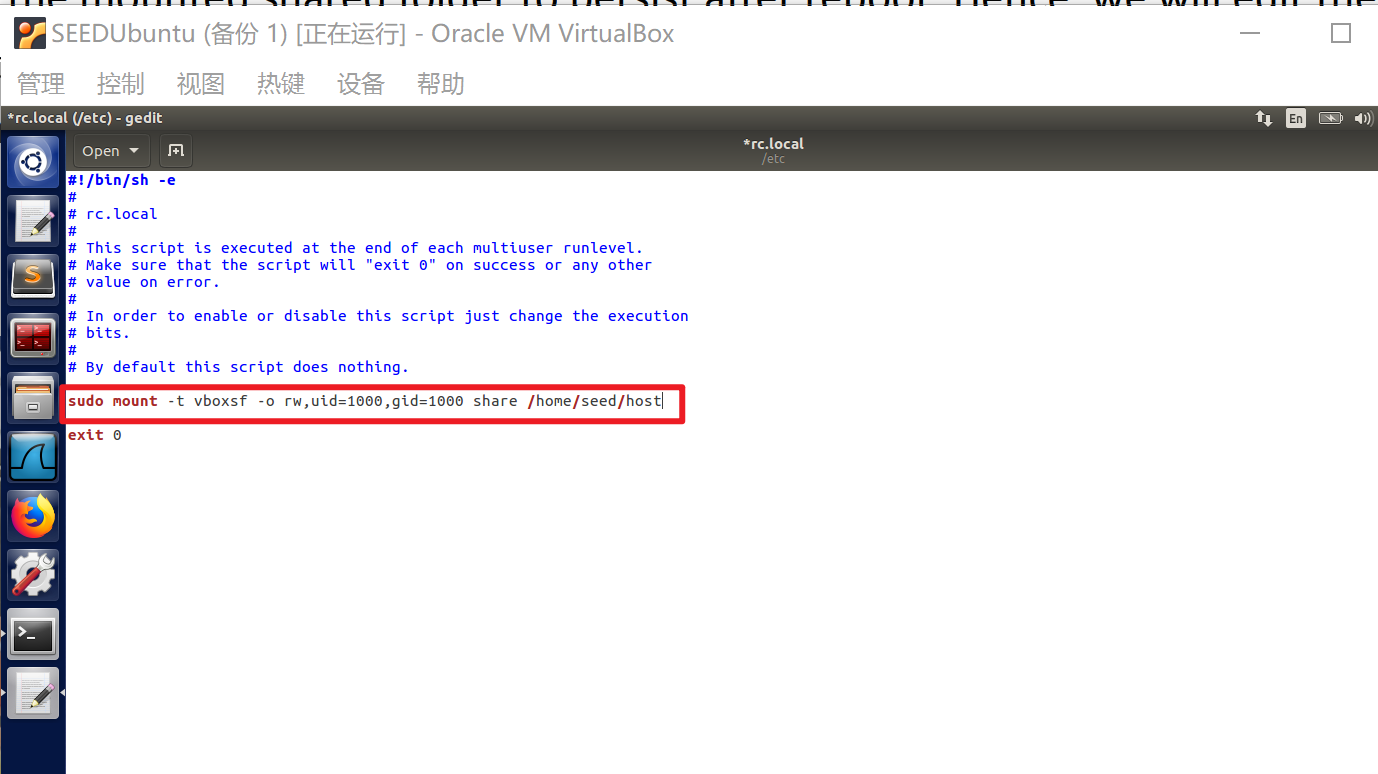Open the 帮助 menu in VirtualBox
Image resolution: width=1378 pixels, height=774 pixels.
441,84
